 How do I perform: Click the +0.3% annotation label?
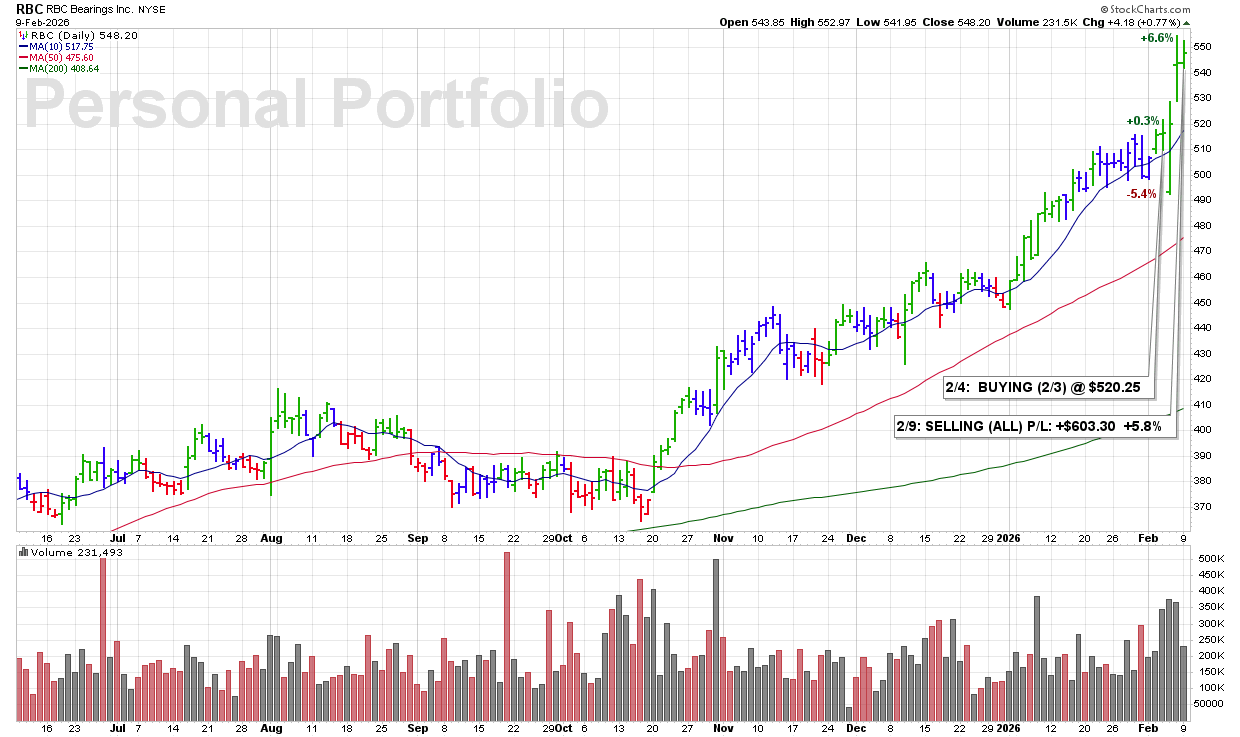[1141, 121]
